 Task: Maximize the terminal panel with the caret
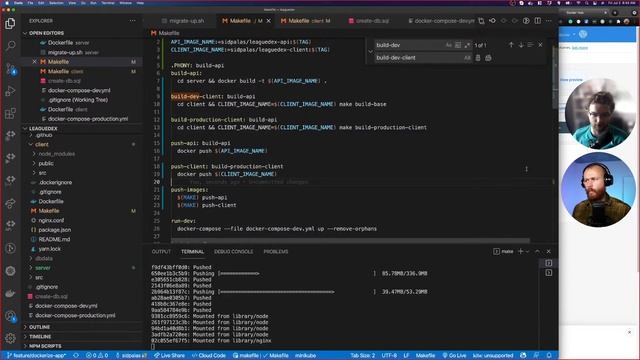538,251
